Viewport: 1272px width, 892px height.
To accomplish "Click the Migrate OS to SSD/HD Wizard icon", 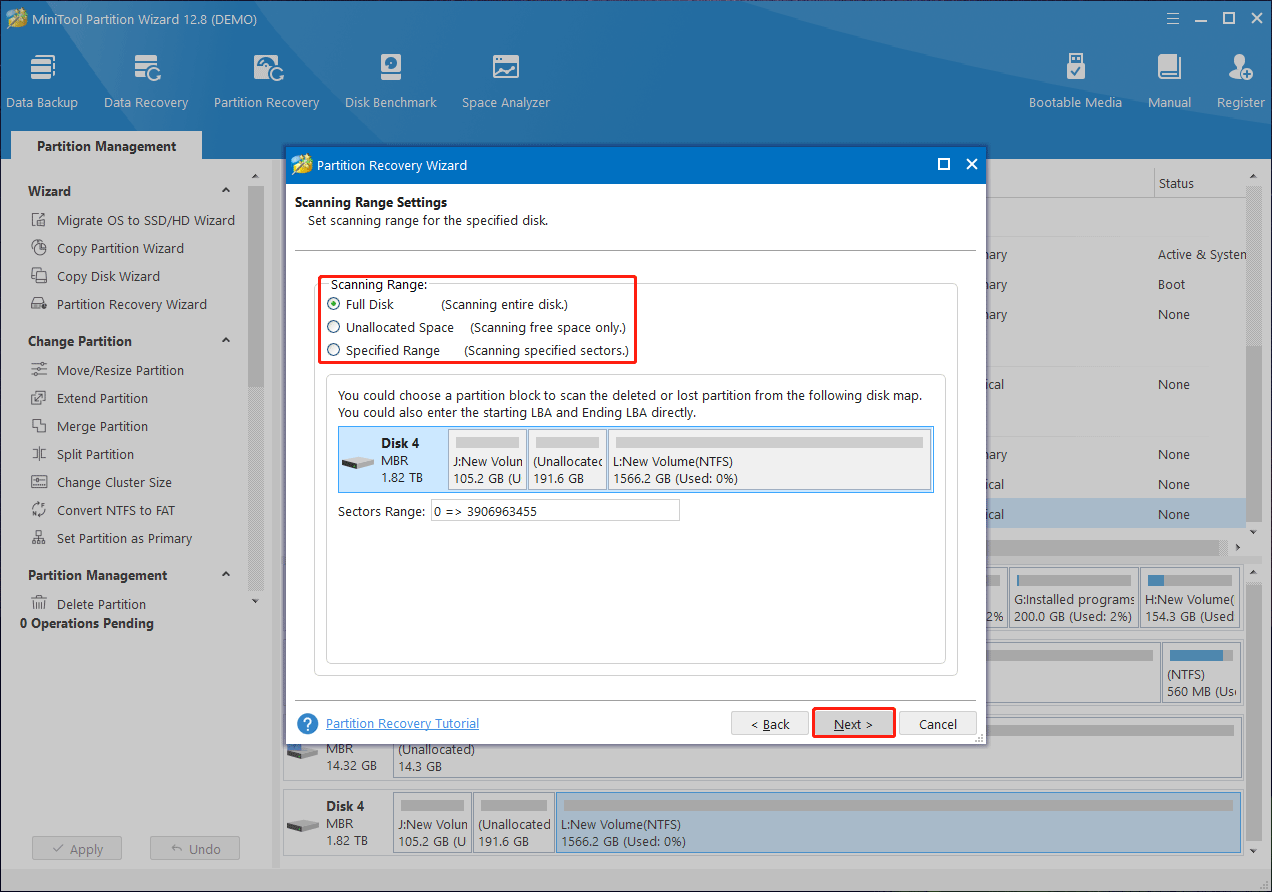I will [x=39, y=220].
